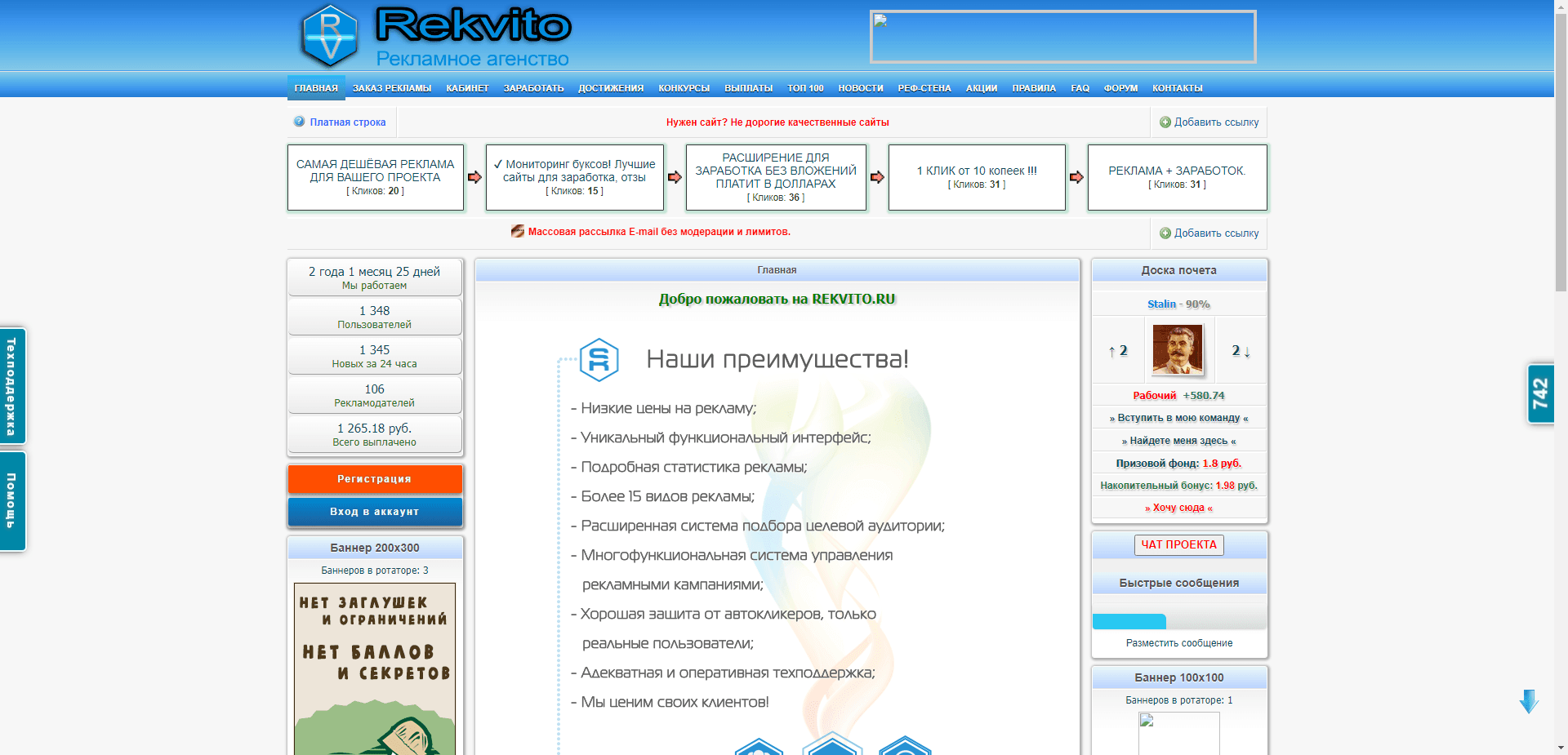Switch to the ЗАКАЗ РЕКЛАМЫ menu
Image resolution: width=1568 pixels, height=755 pixels.
(391, 87)
